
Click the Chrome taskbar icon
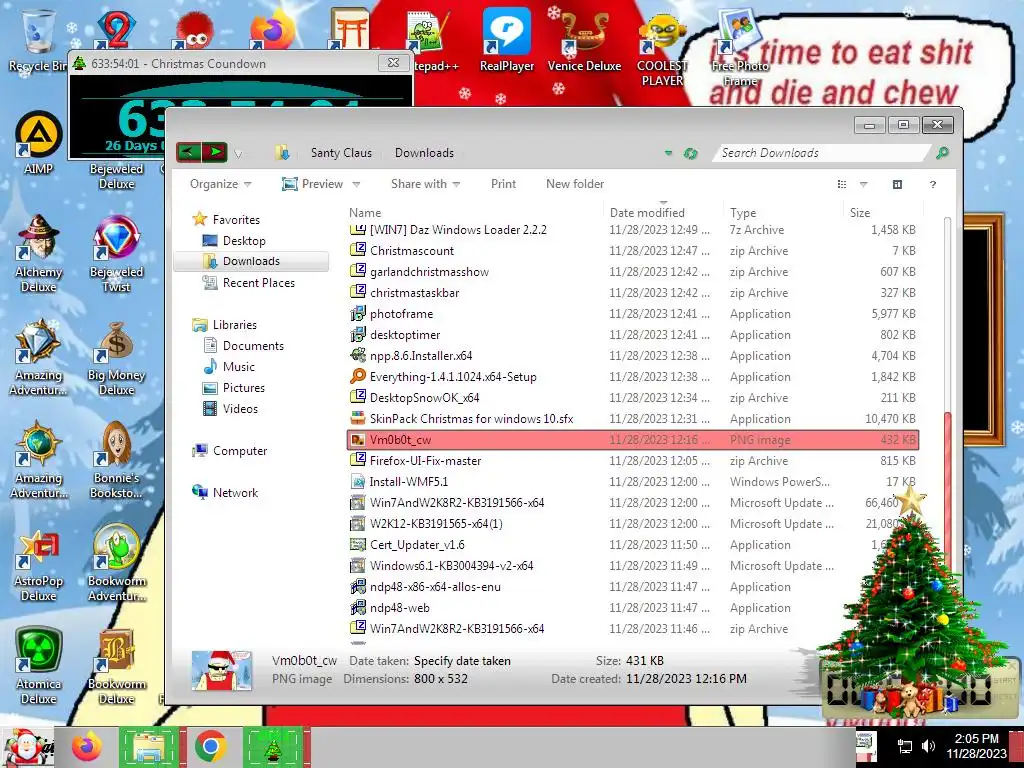(210, 747)
